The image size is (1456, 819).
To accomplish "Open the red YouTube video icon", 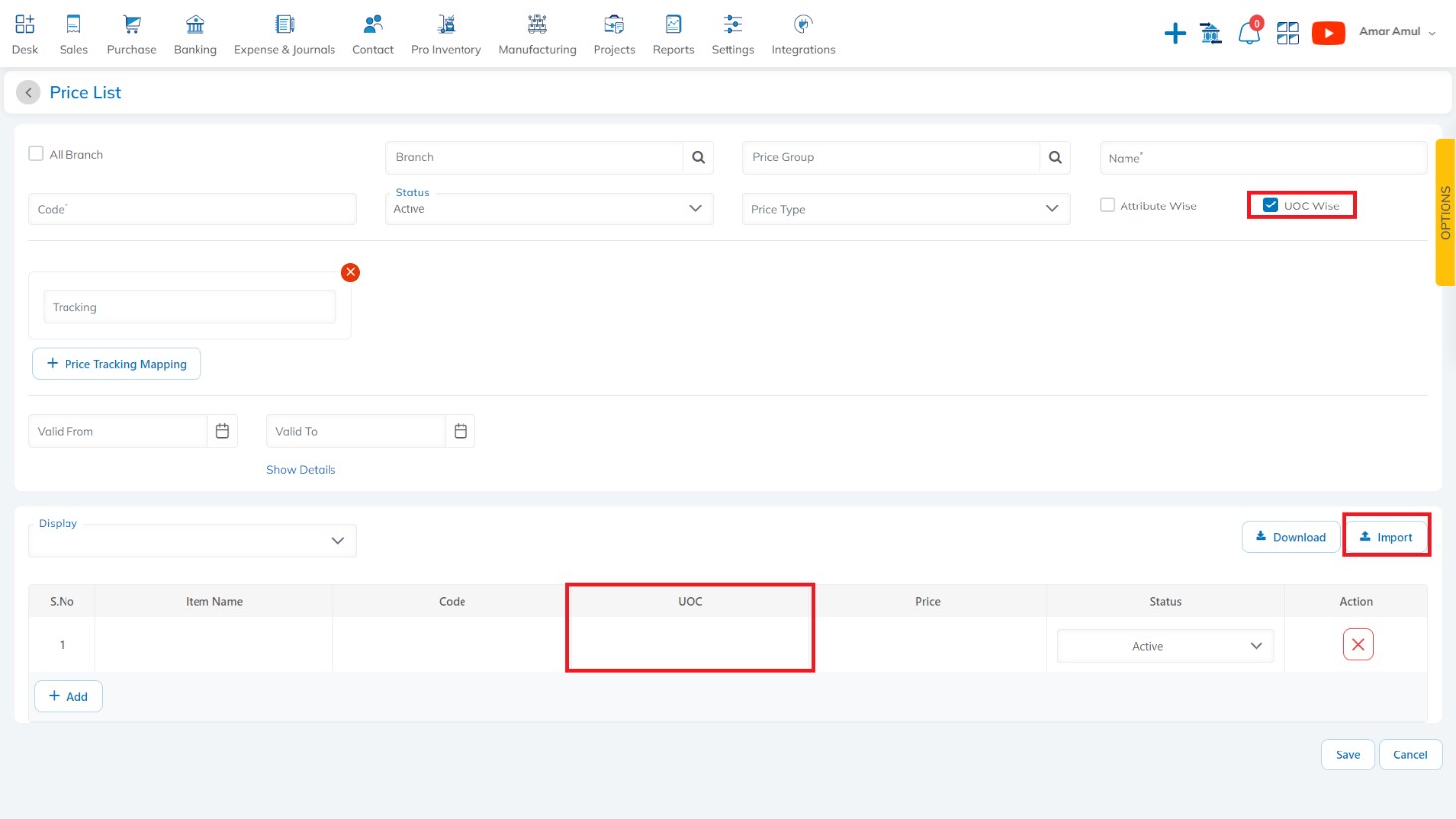I will tap(1328, 33).
